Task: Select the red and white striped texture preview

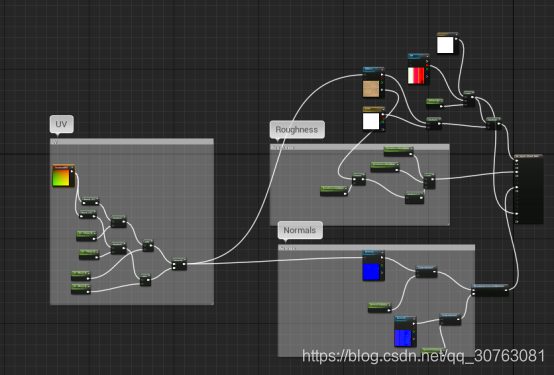Action: pos(416,76)
